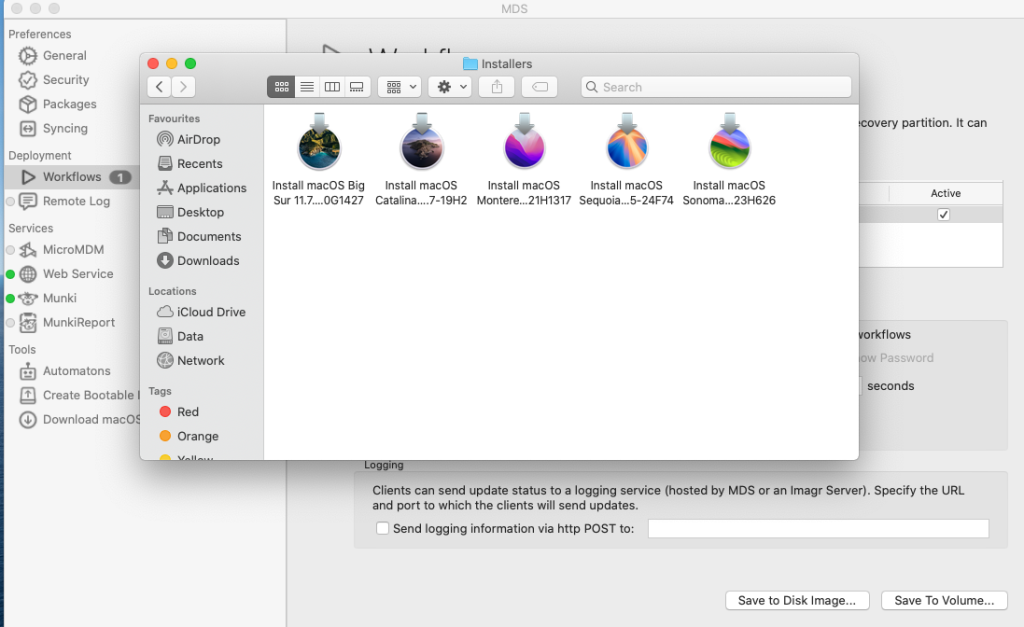Image resolution: width=1024 pixels, height=627 pixels.
Task: Select AirDrop in Finder sidebar
Action: point(189,139)
